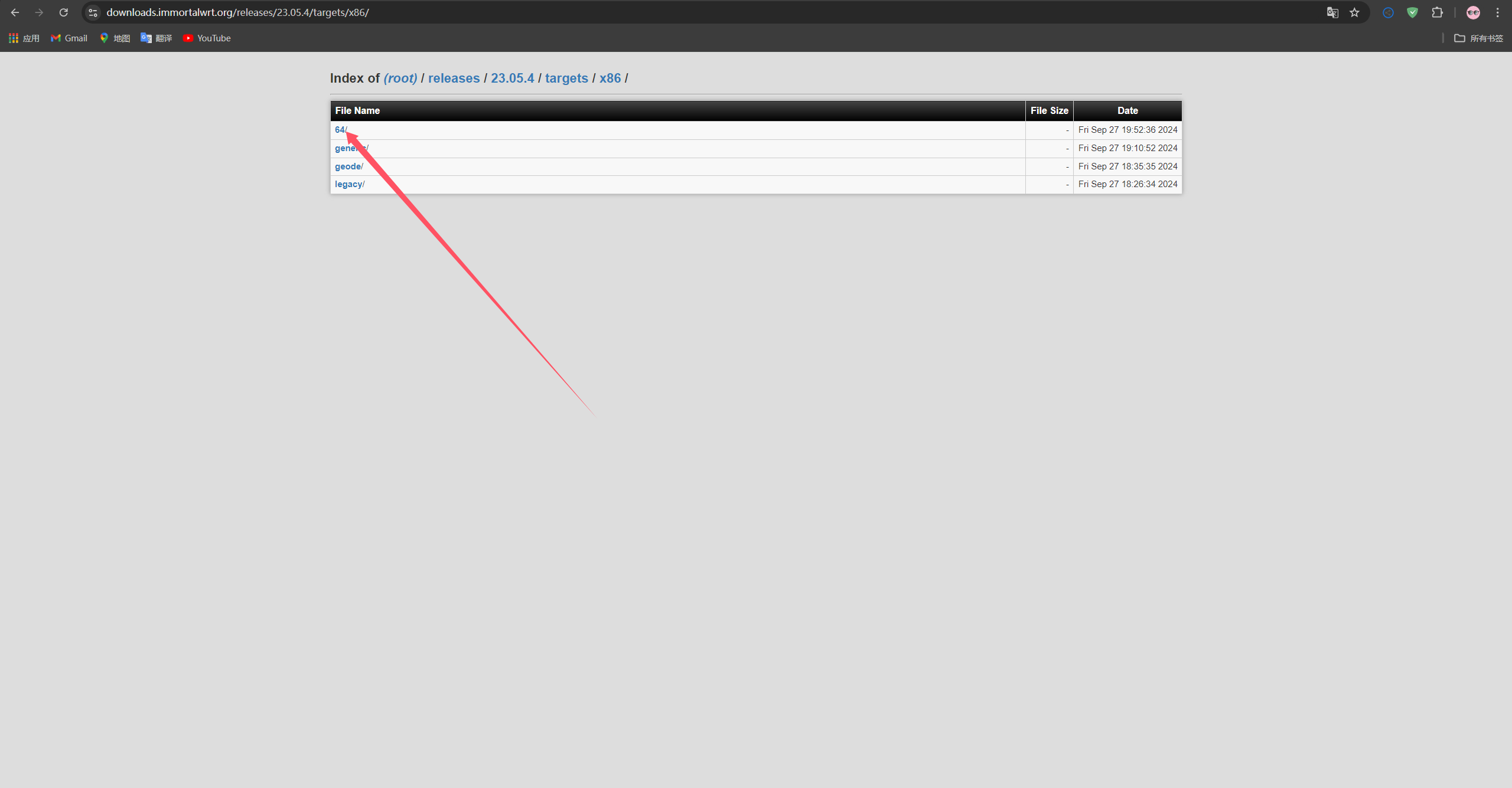Open the 64/ directory link

pos(339,130)
